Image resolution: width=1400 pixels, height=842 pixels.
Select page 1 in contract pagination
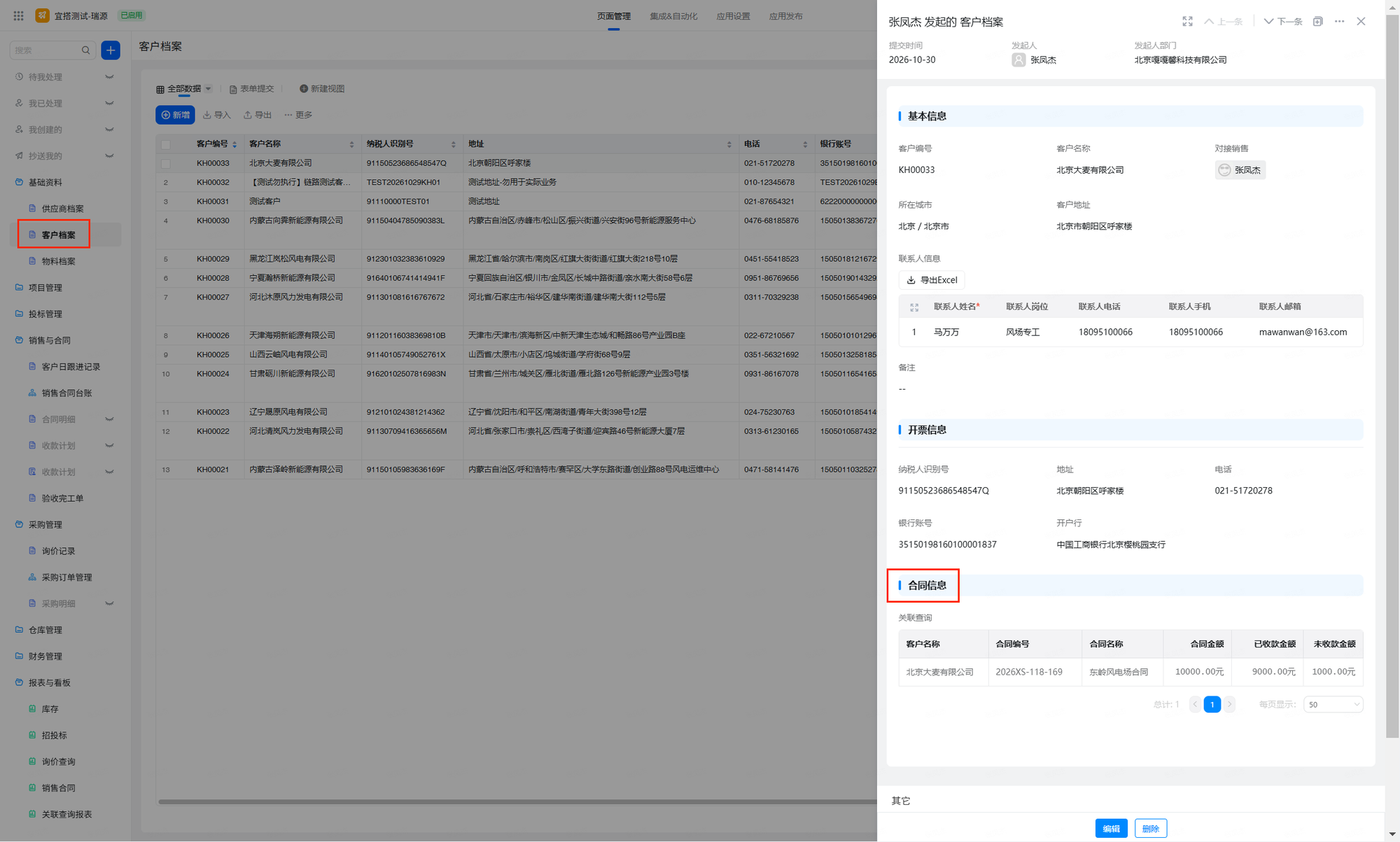(1212, 705)
